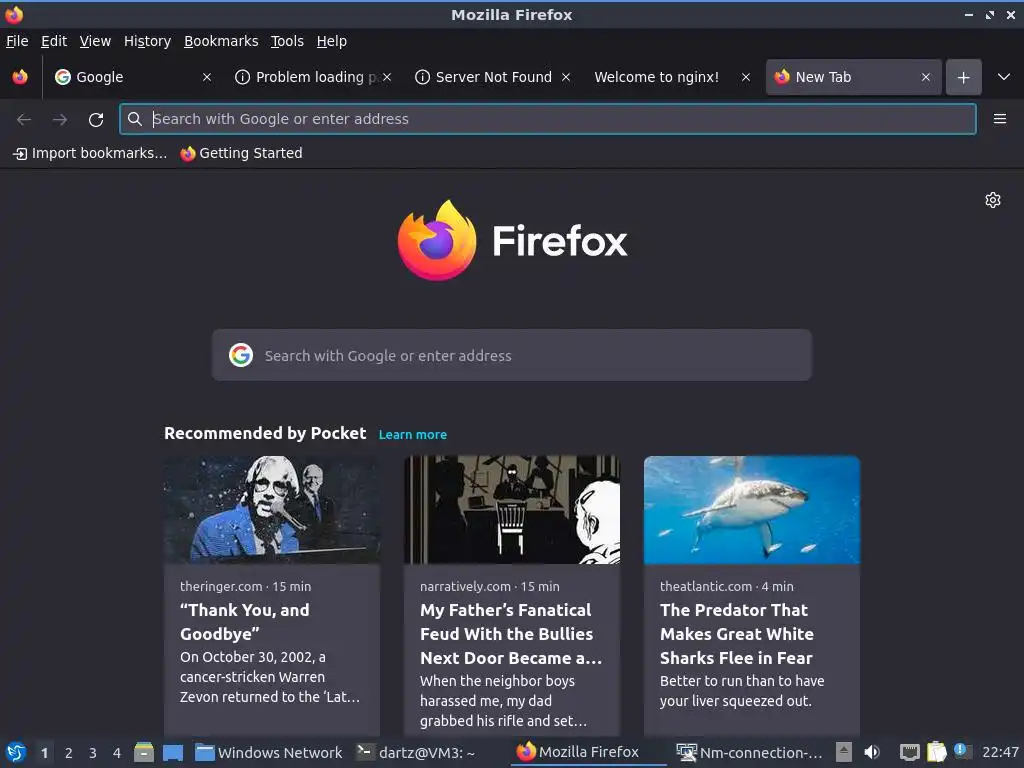Open the volume speaker tray icon
The height and width of the screenshot is (768, 1024).
[x=872, y=752]
